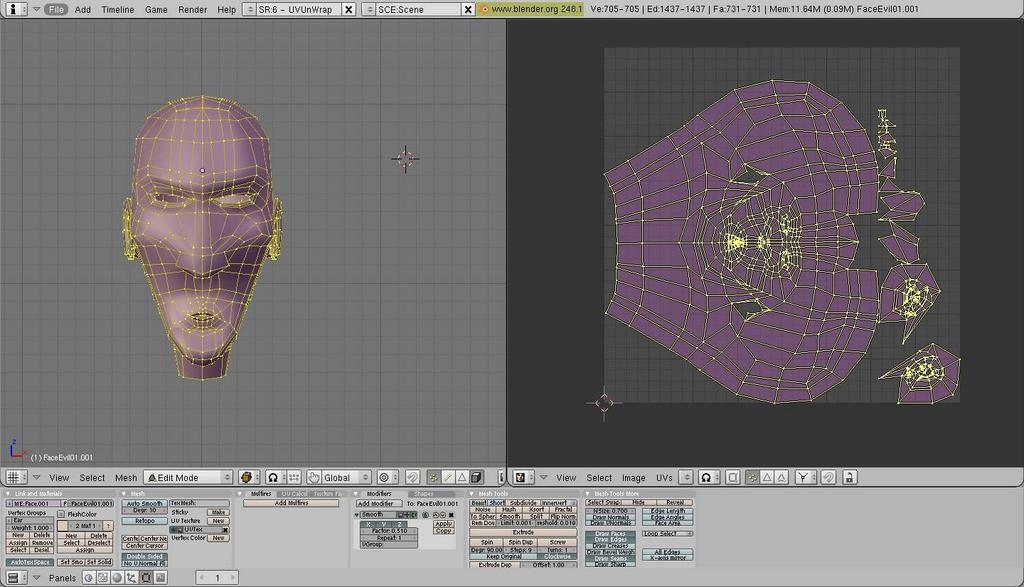Open the Loop Select dropdown

pos(667,534)
